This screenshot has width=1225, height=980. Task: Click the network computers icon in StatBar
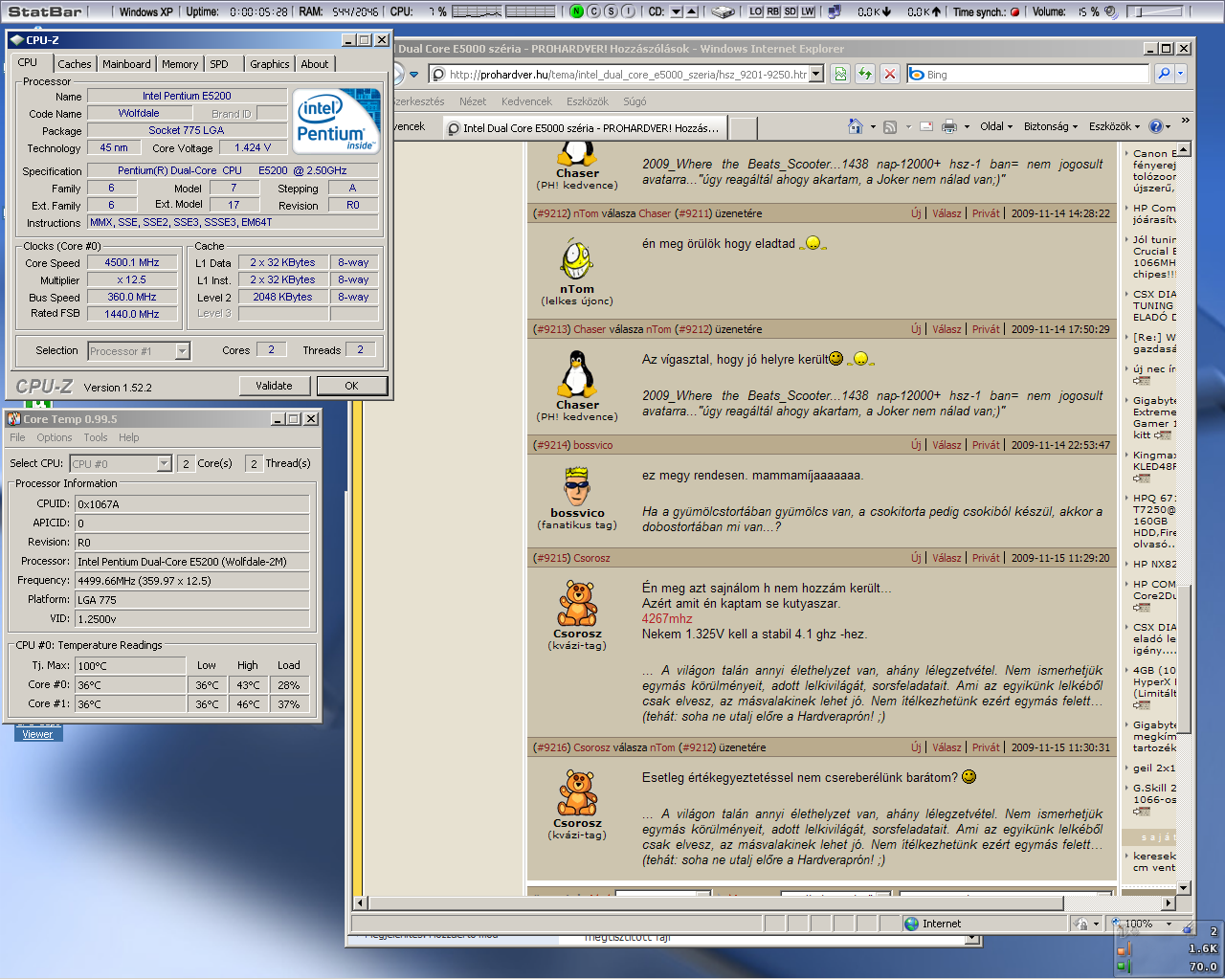pyautogui.click(x=835, y=11)
